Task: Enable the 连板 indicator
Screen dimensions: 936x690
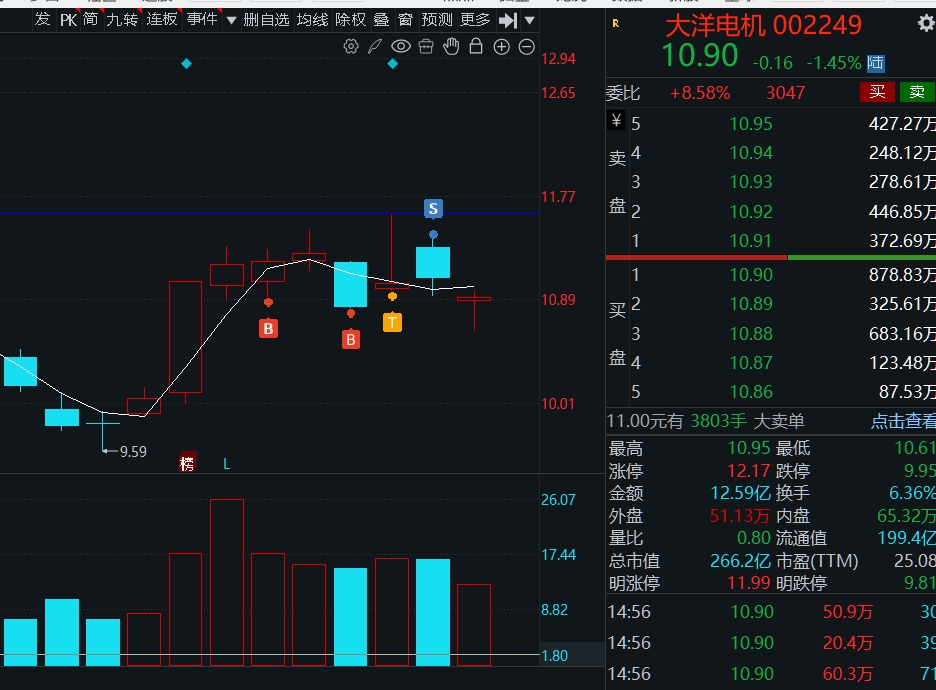Action: 162,20
